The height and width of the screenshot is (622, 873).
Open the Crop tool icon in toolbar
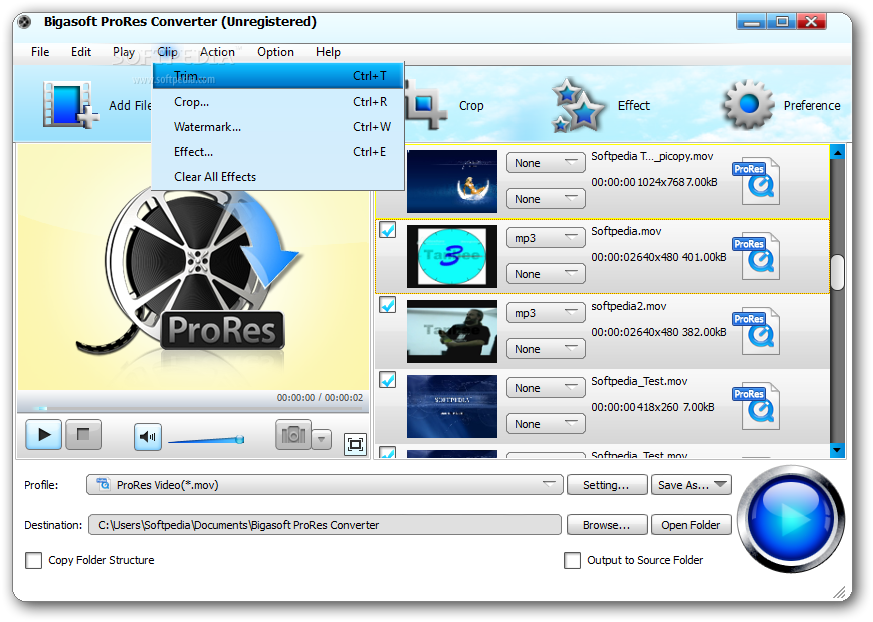pos(426,105)
